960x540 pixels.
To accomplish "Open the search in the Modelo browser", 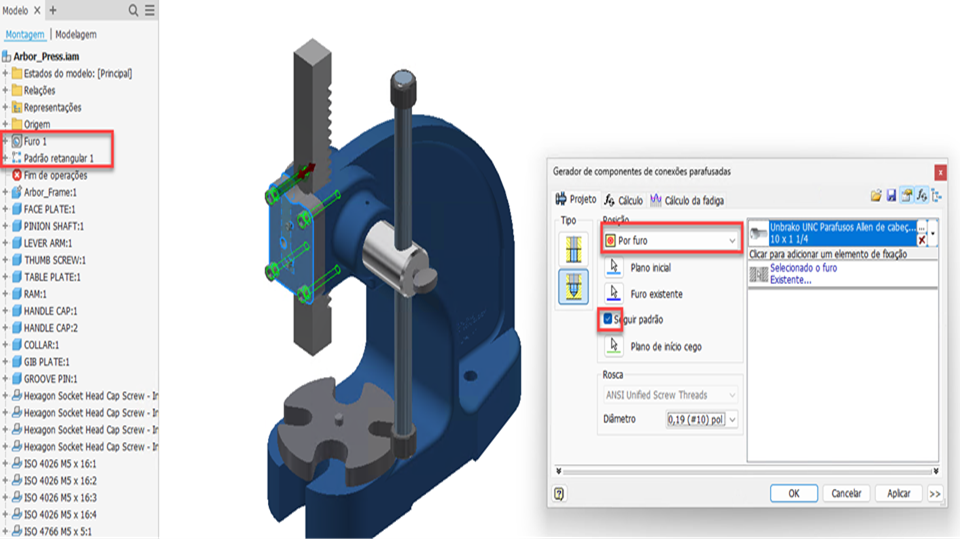I will [x=133, y=10].
